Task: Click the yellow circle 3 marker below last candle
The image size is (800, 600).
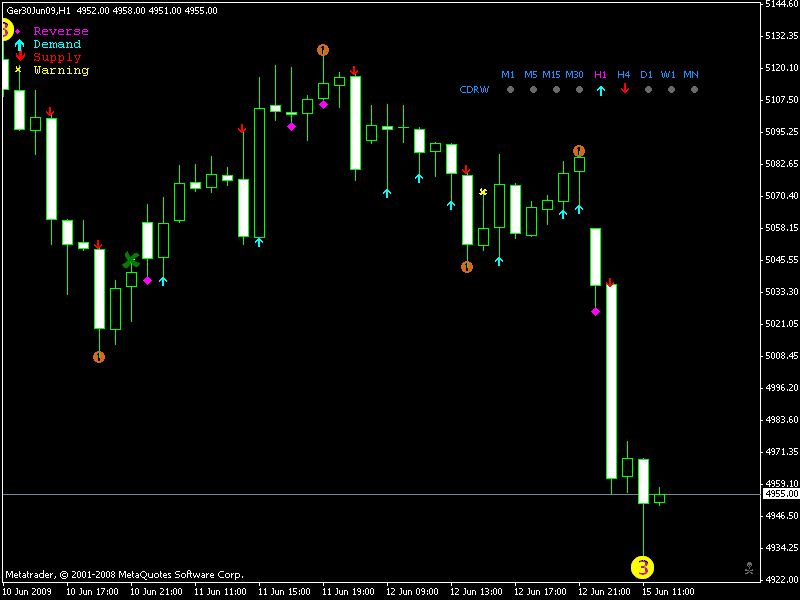Action: [x=643, y=567]
